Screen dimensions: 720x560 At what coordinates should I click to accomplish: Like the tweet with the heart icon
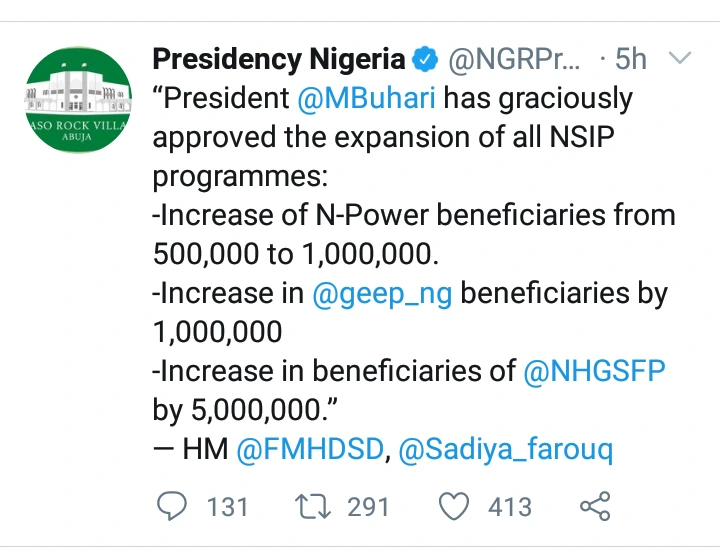click(454, 506)
